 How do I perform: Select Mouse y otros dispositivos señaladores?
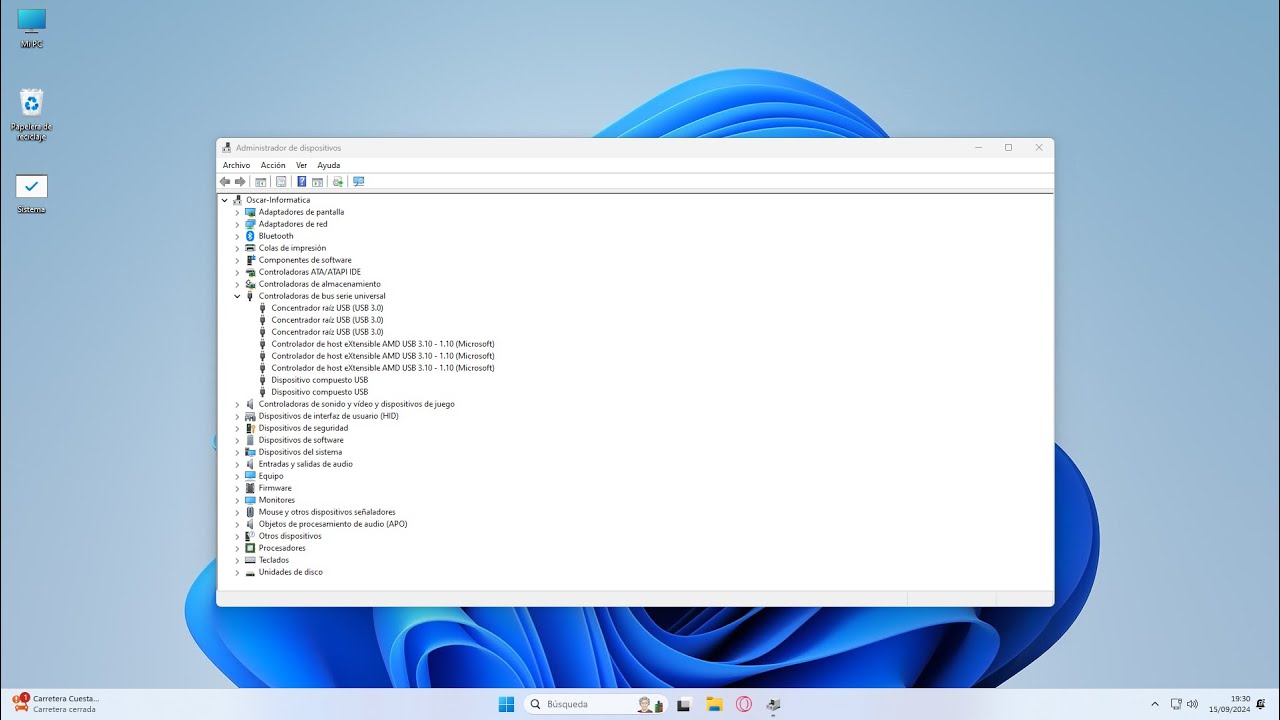pos(327,512)
